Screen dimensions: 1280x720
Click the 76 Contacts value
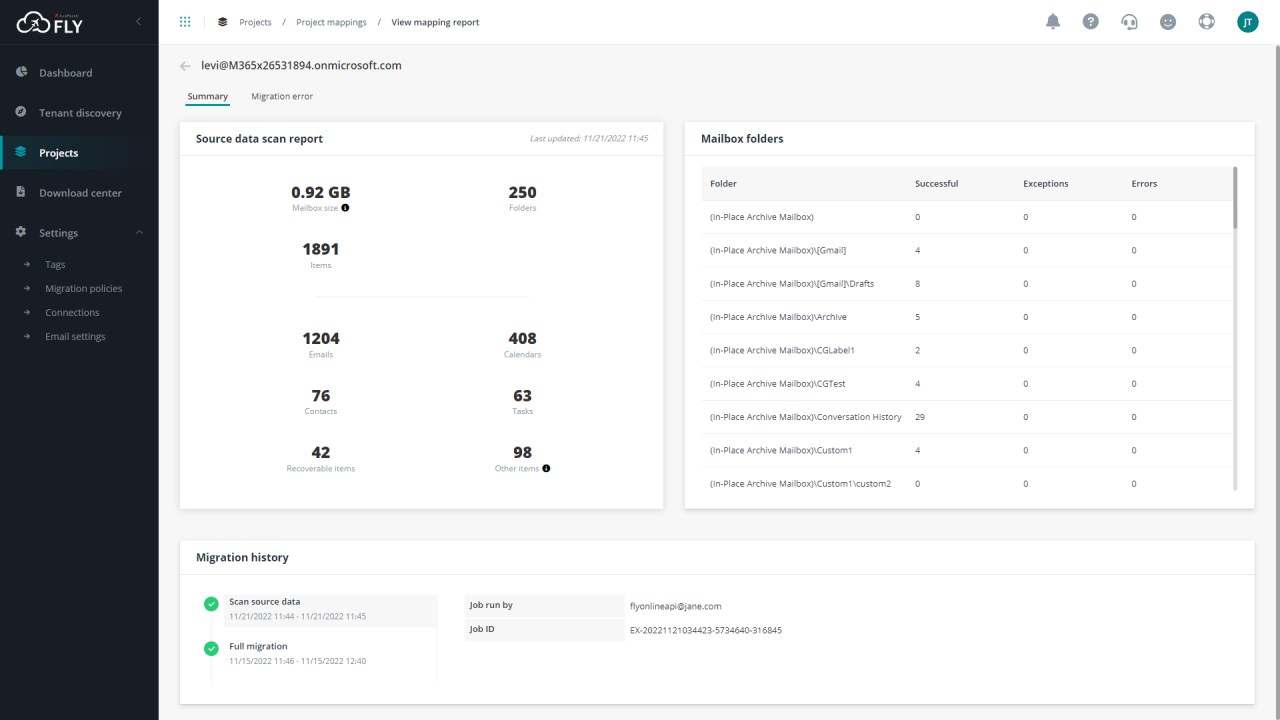pyautogui.click(x=320, y=396)
